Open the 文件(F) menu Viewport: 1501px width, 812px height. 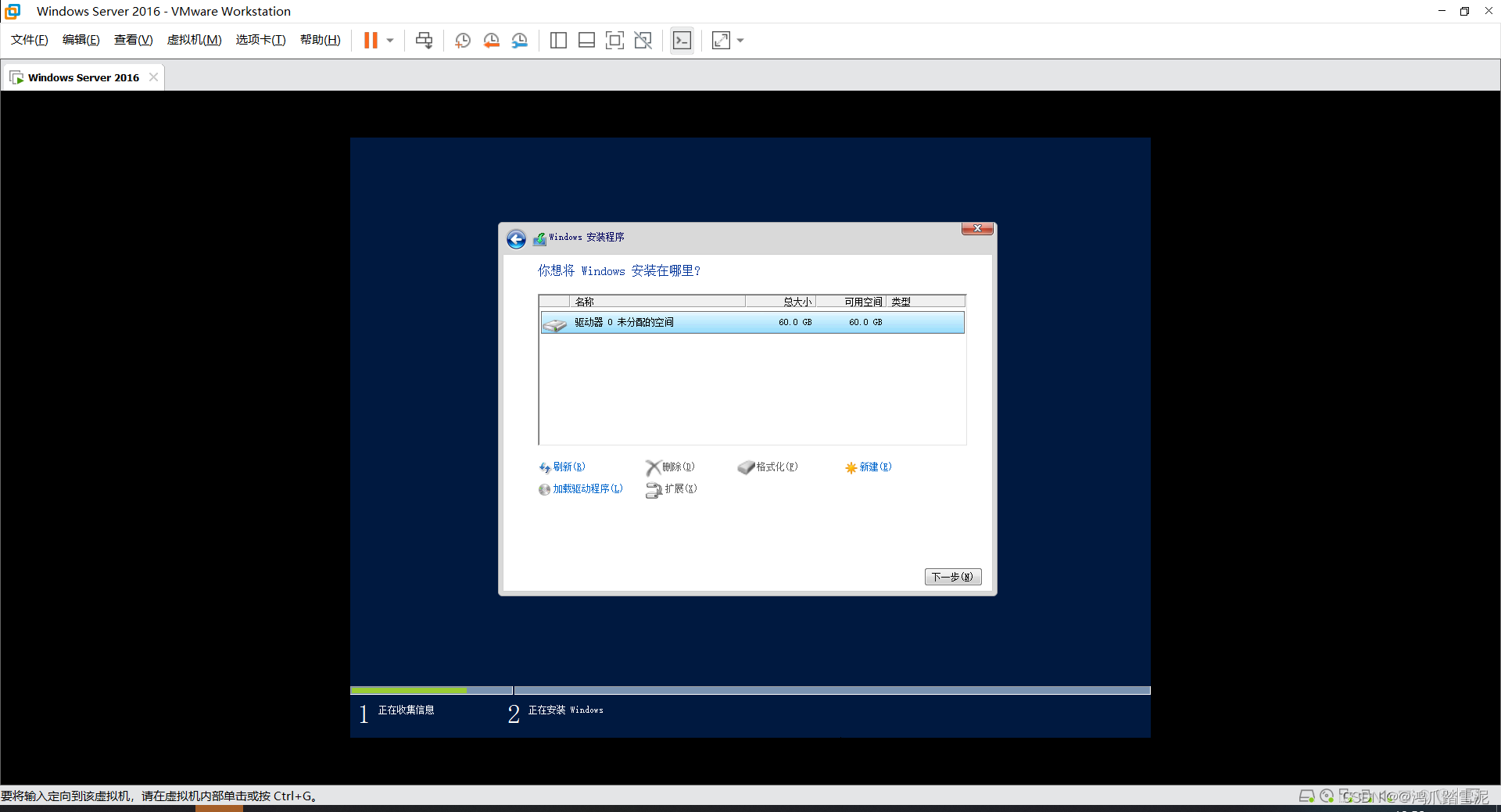pos(30,40)
